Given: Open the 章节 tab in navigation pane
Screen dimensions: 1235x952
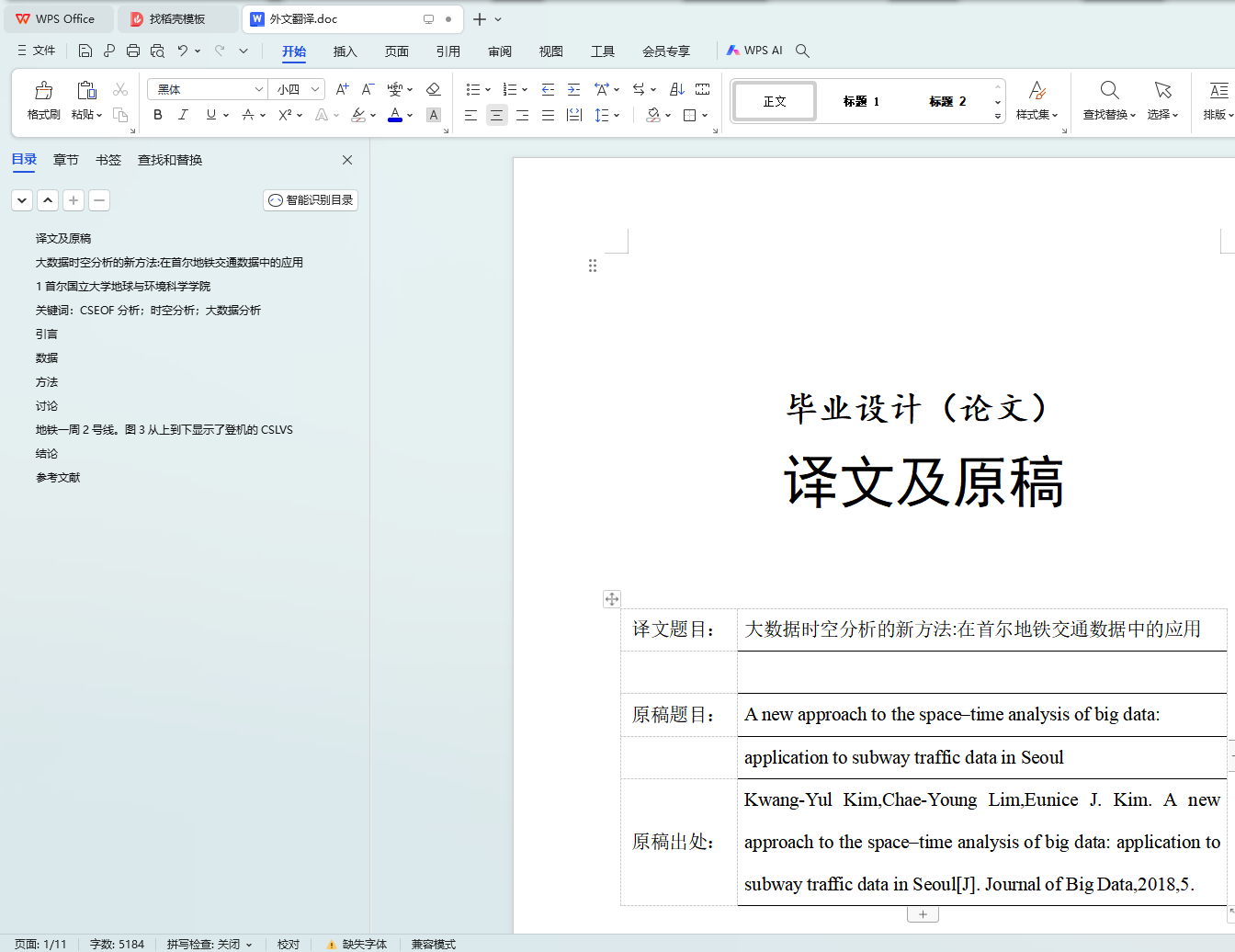Looking at the screenshot, I should click(x=66, y=160).
